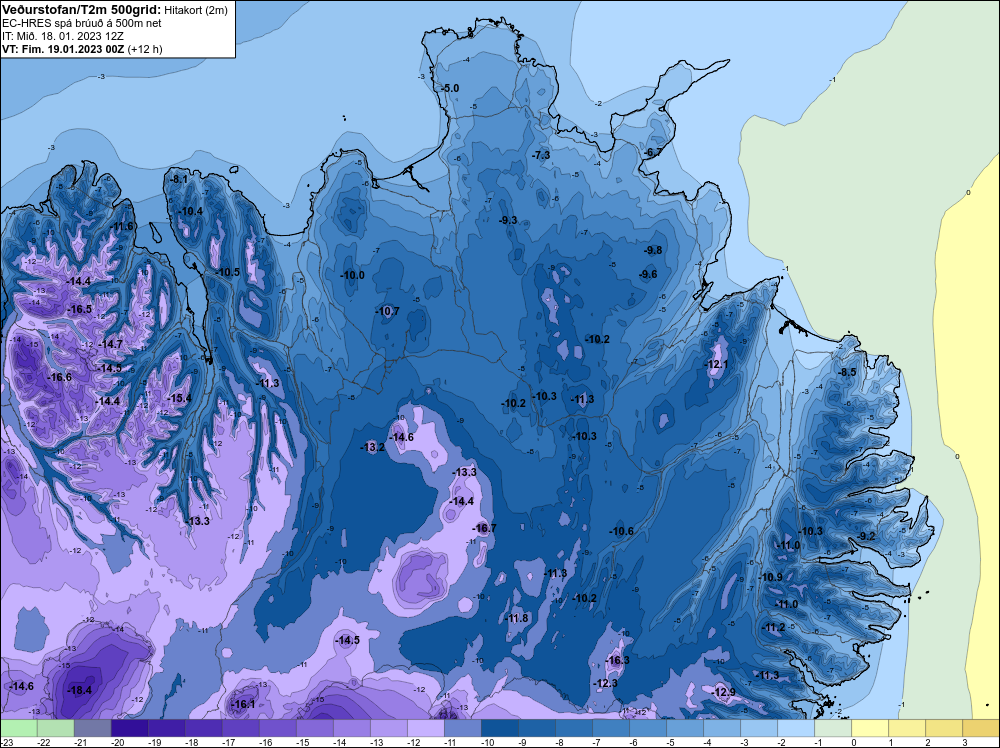Click the orange-yellow legend swatch above 3
The height and width of the screenshot is (748, 1000).
(x=980, y=728)
